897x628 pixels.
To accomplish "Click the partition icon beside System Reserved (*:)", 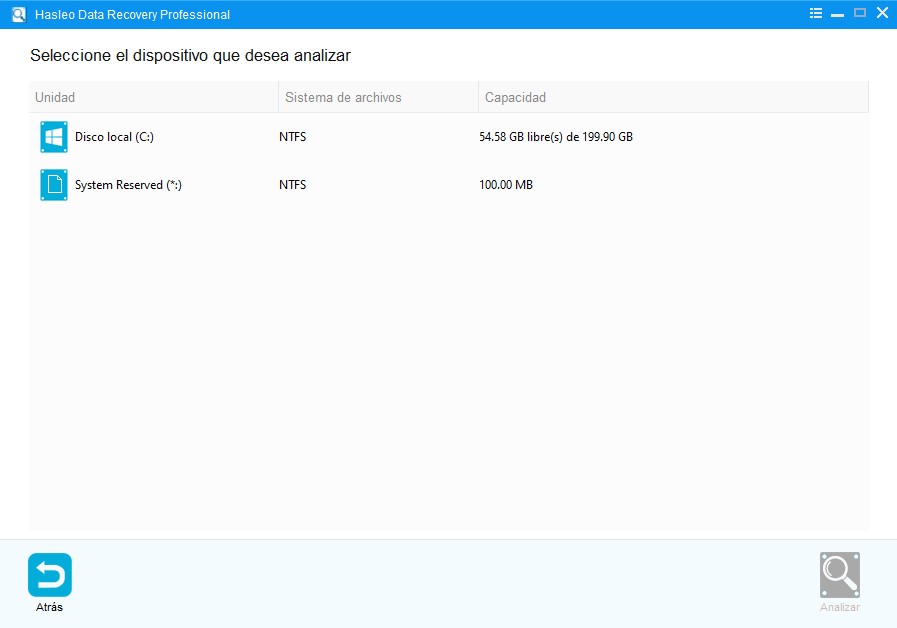I will click(x=53, y=185).
